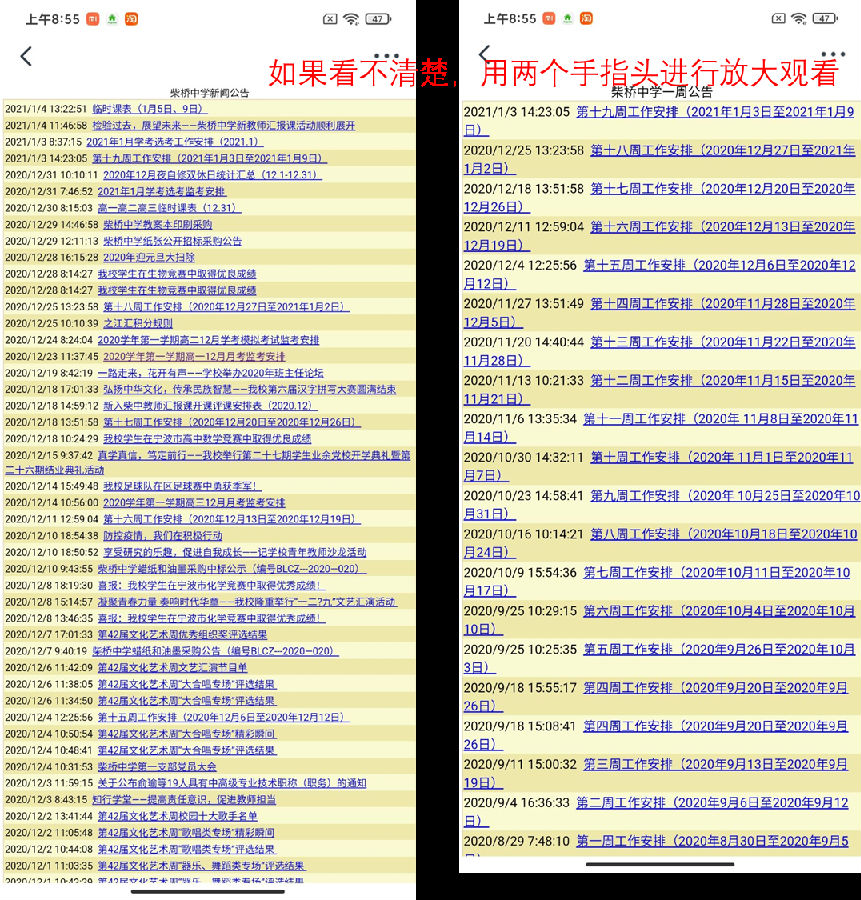This screenshot has width=861, height=900.
Task: Open 第42届文化艺术周校园十大歌手名单 link
Action: click(177, 816)
